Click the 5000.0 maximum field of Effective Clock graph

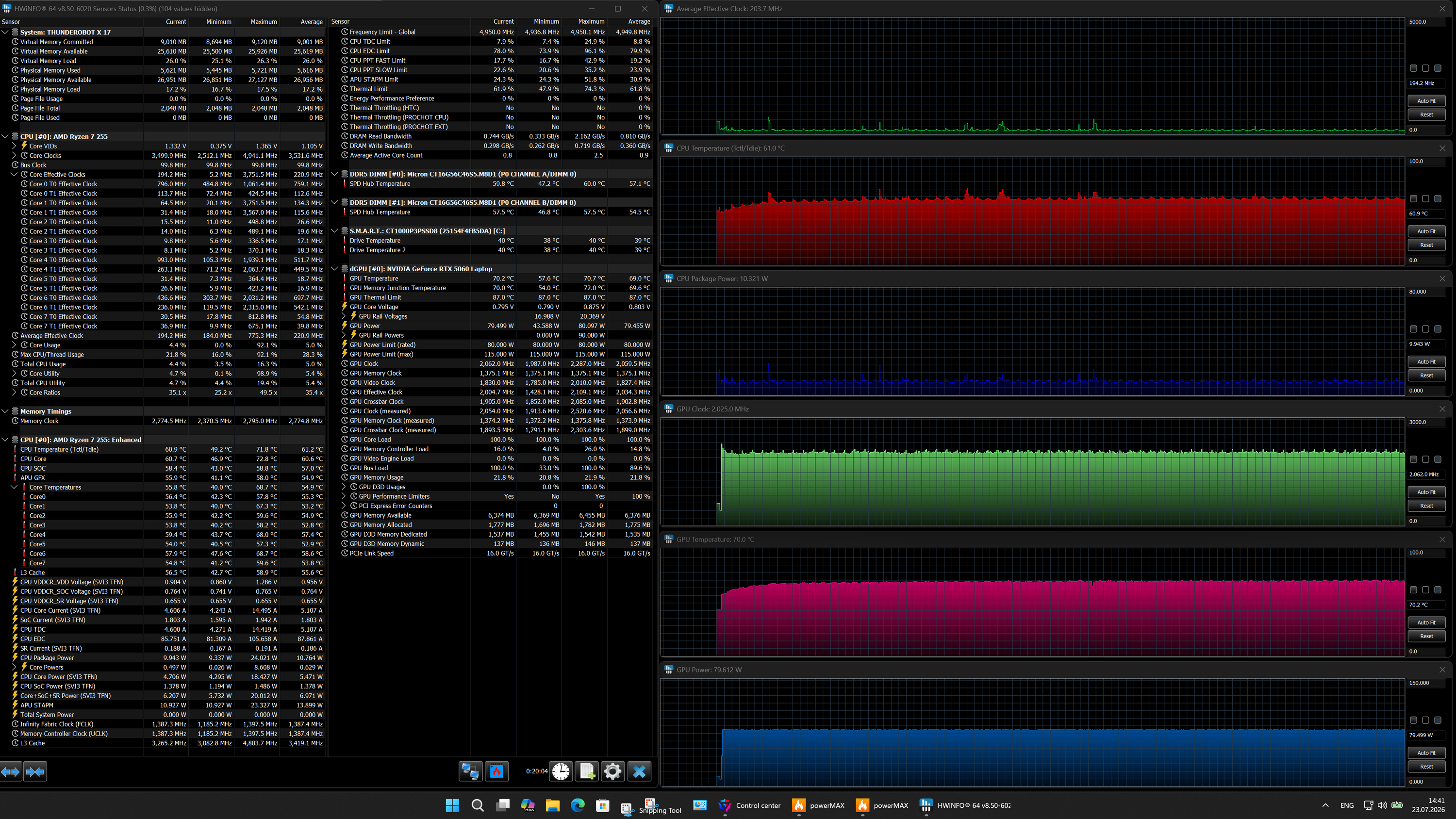[x=1426, y=22]
